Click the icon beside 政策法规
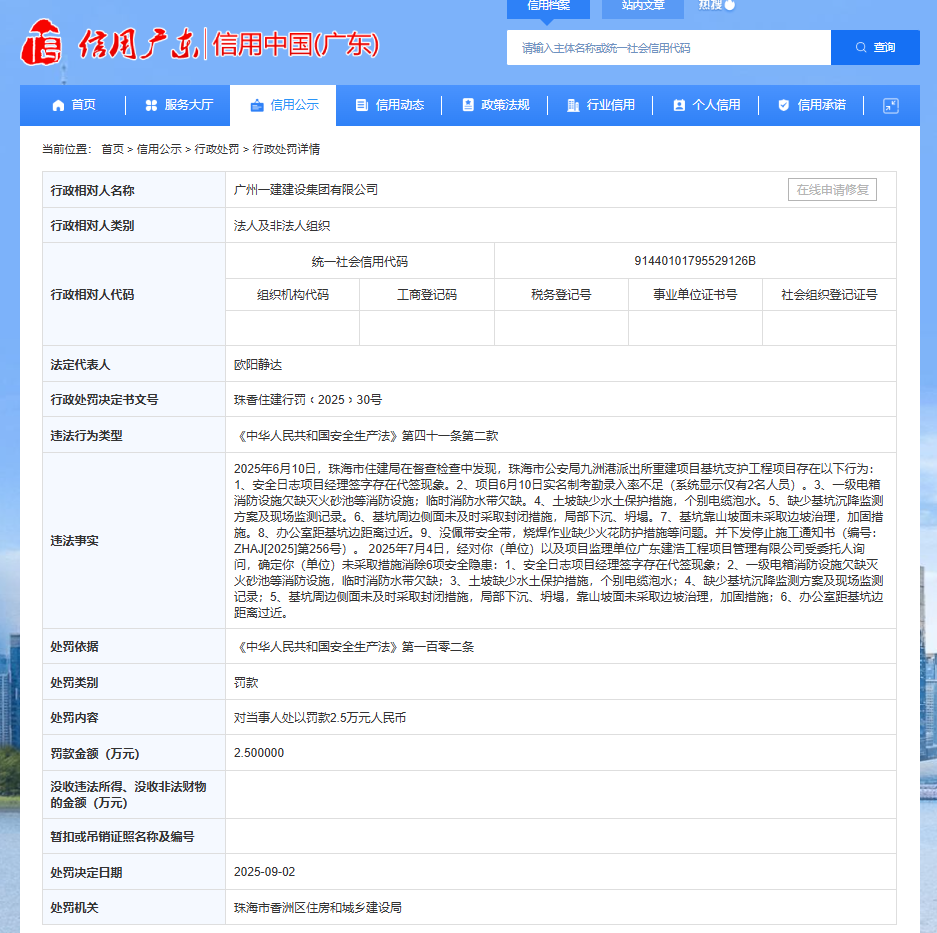The height and width of the screenshot is (933, 937). tap(468, 105)
